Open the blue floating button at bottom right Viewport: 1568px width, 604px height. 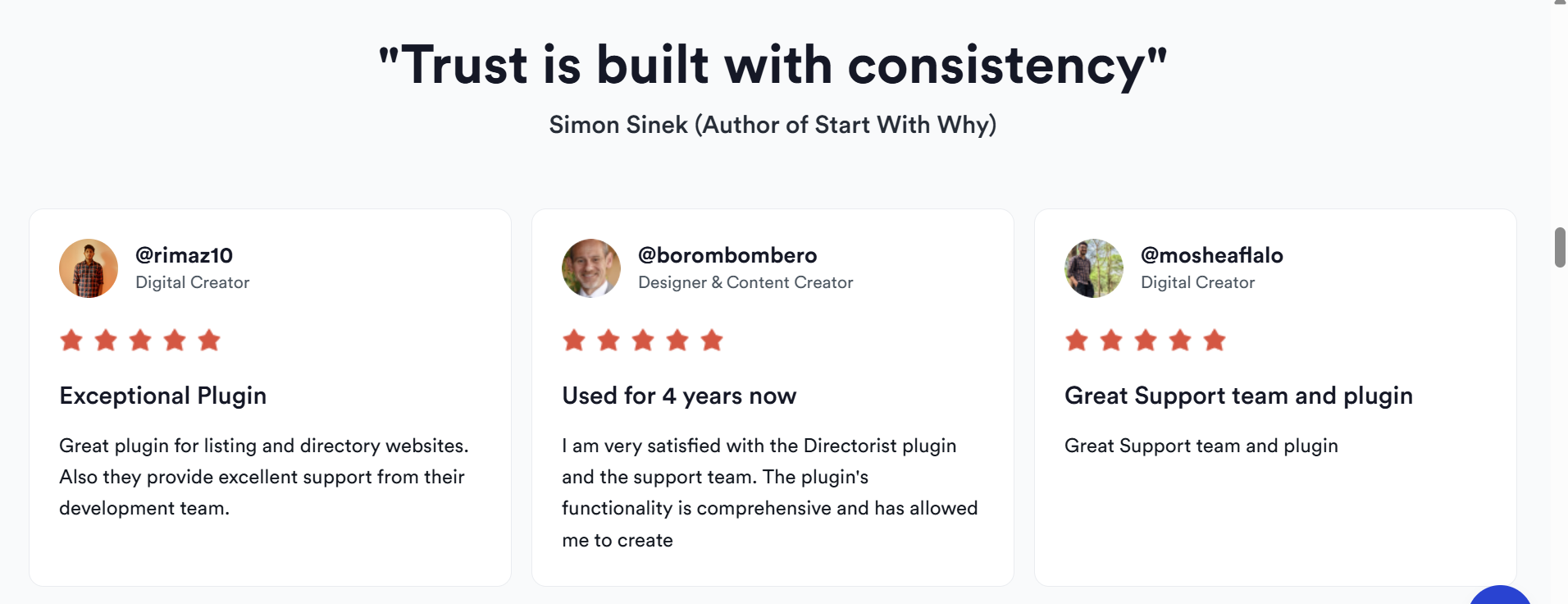[1500, 597]
